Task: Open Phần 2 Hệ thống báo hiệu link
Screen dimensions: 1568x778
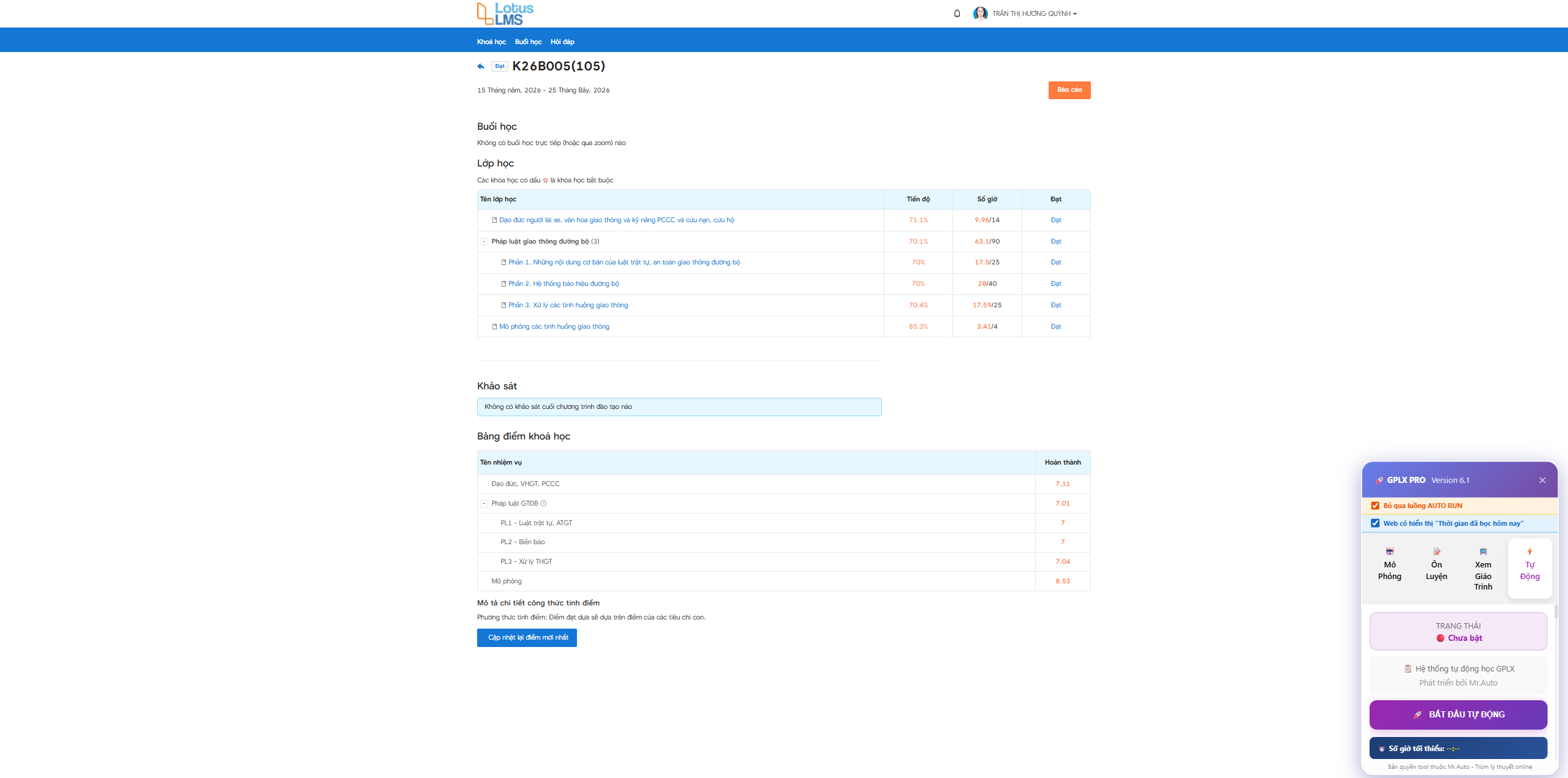Action: (x=563, y=284)
